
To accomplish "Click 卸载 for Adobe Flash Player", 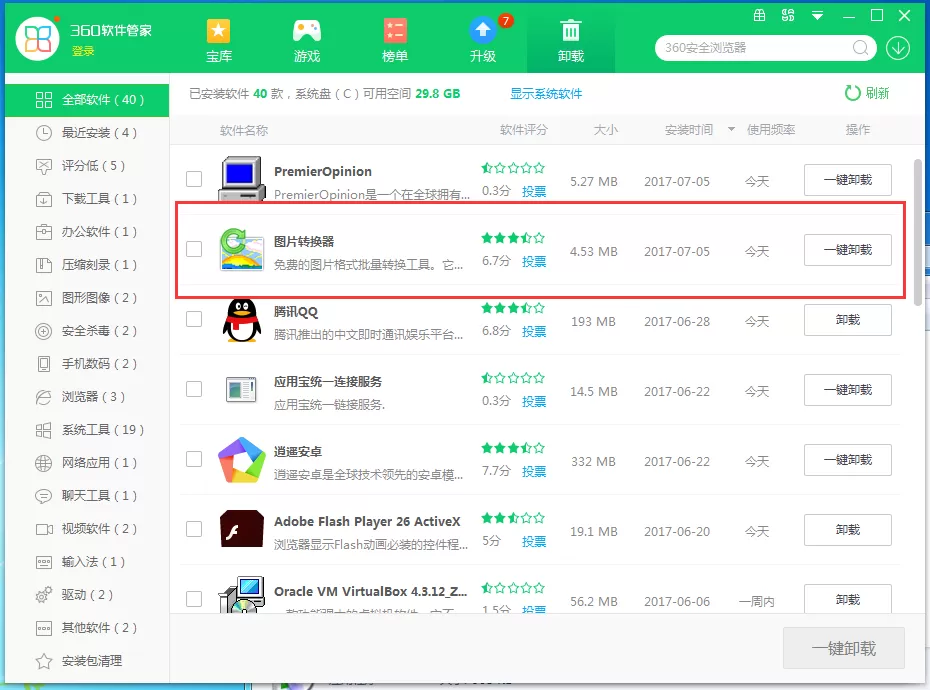I will [x=848, y=530].
